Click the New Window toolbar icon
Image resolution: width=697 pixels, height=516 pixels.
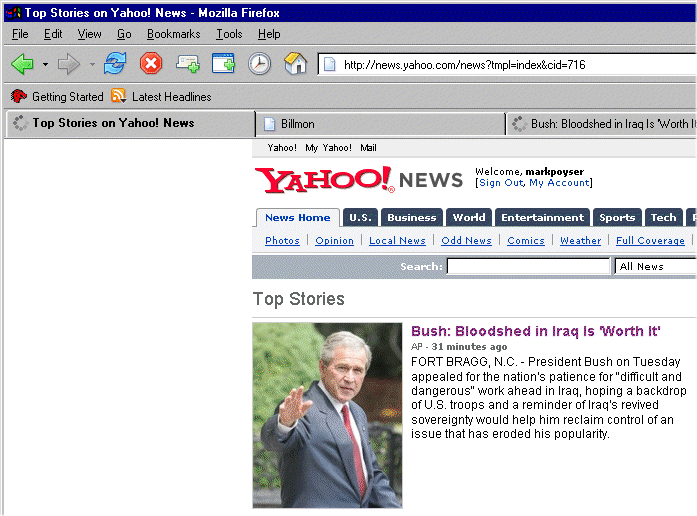223,64
